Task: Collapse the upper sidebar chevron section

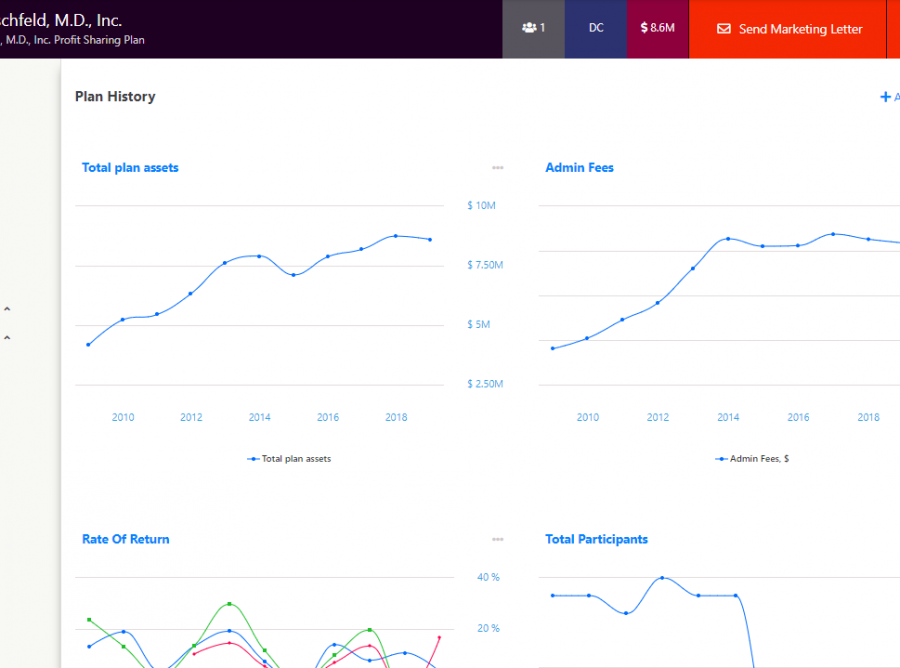Action: [7, 310]
